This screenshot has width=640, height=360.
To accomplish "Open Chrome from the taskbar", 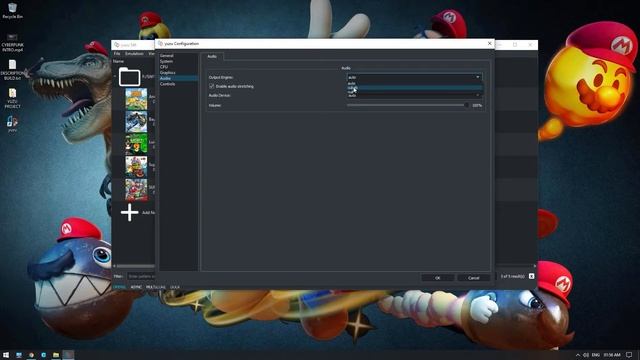I will [31, 355].
